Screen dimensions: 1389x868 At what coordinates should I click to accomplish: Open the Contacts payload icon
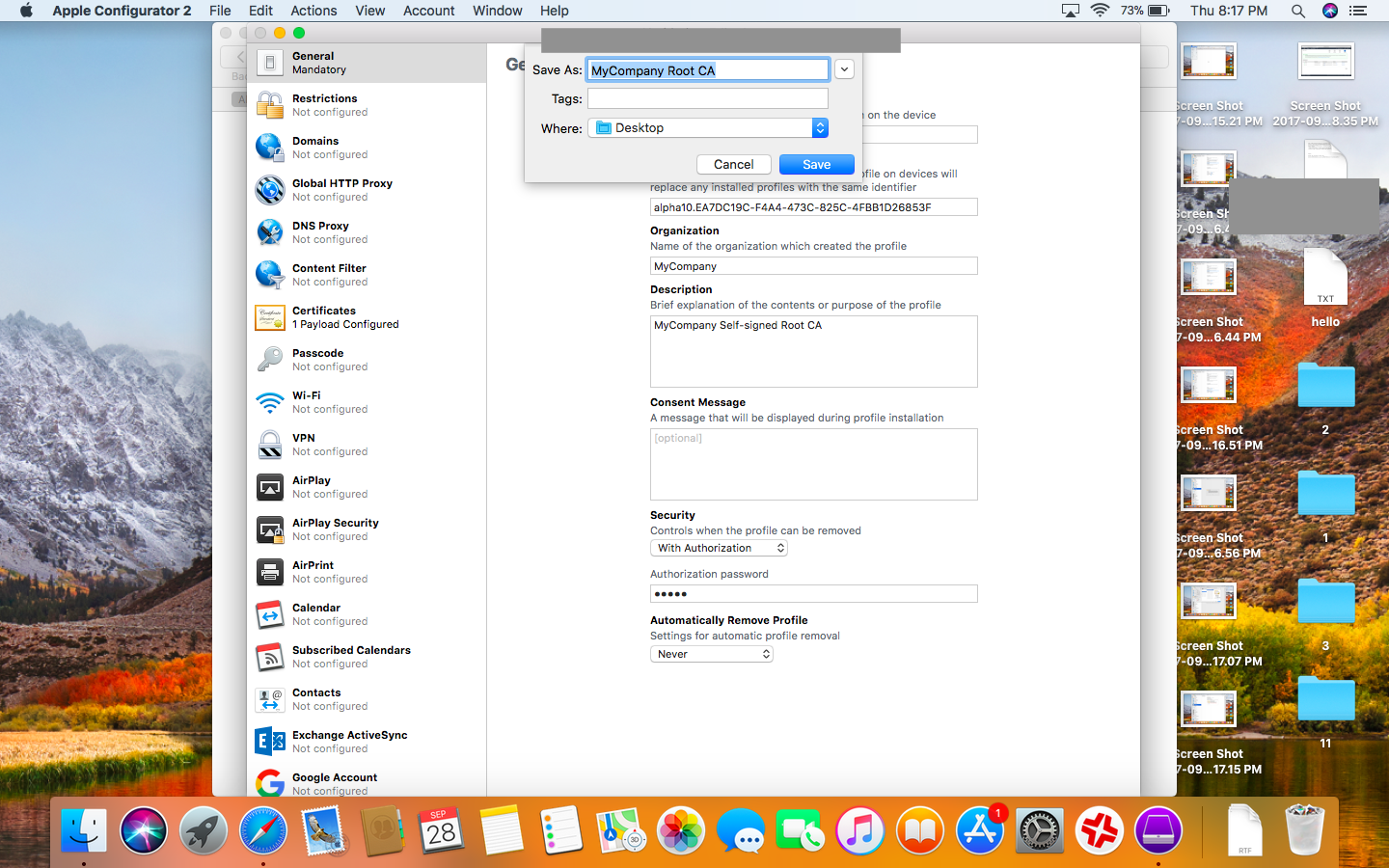coord(270,699)
